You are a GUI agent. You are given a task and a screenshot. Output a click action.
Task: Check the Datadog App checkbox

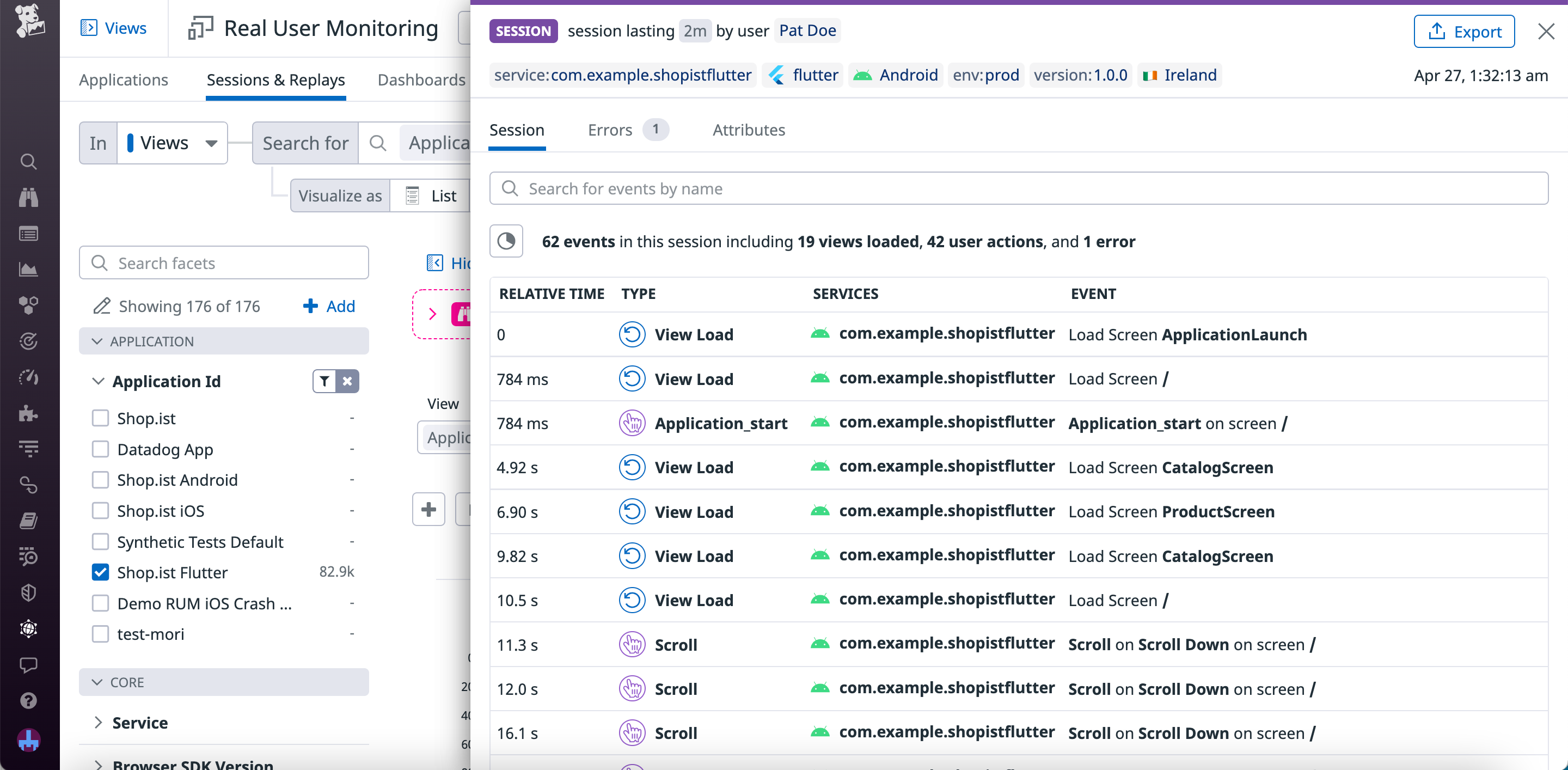tap(100, 449)
